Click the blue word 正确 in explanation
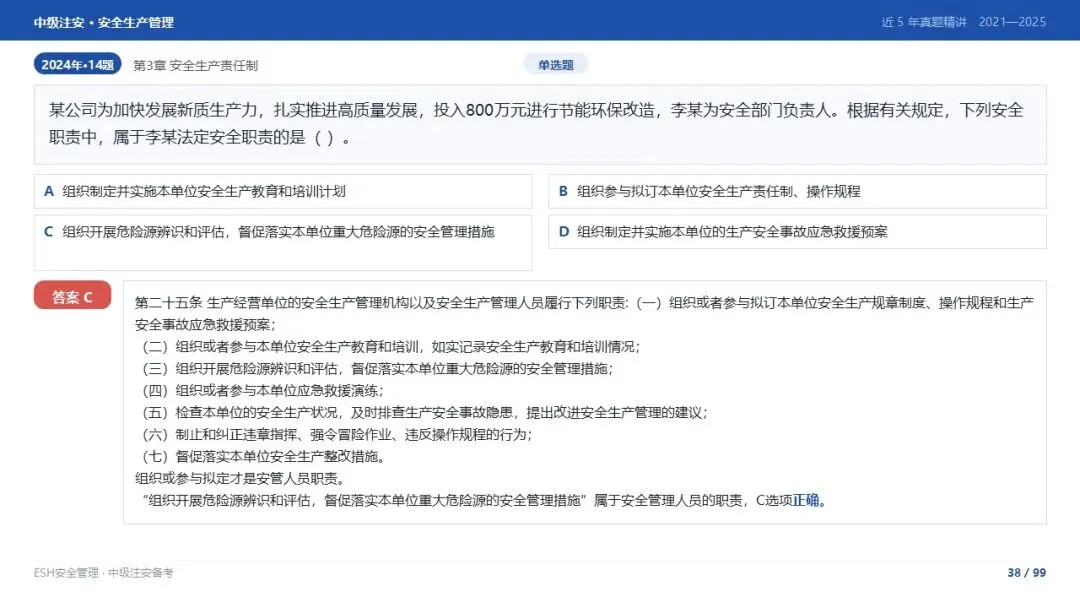Screen dimensions: 1080x608 pyautogui.click(x=805, y=501)
